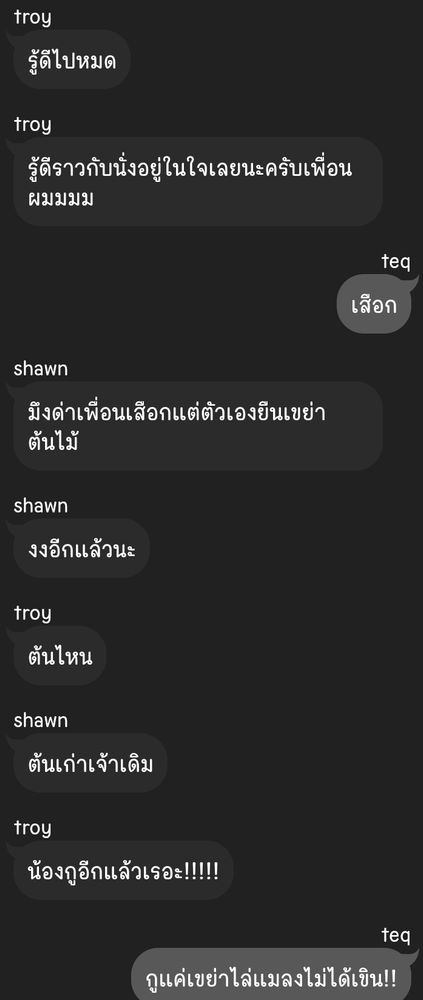Viewport: 423px width, 1000px height.
Task: Click troy name above "ต้นไหน"
Action: pos(32,614)
